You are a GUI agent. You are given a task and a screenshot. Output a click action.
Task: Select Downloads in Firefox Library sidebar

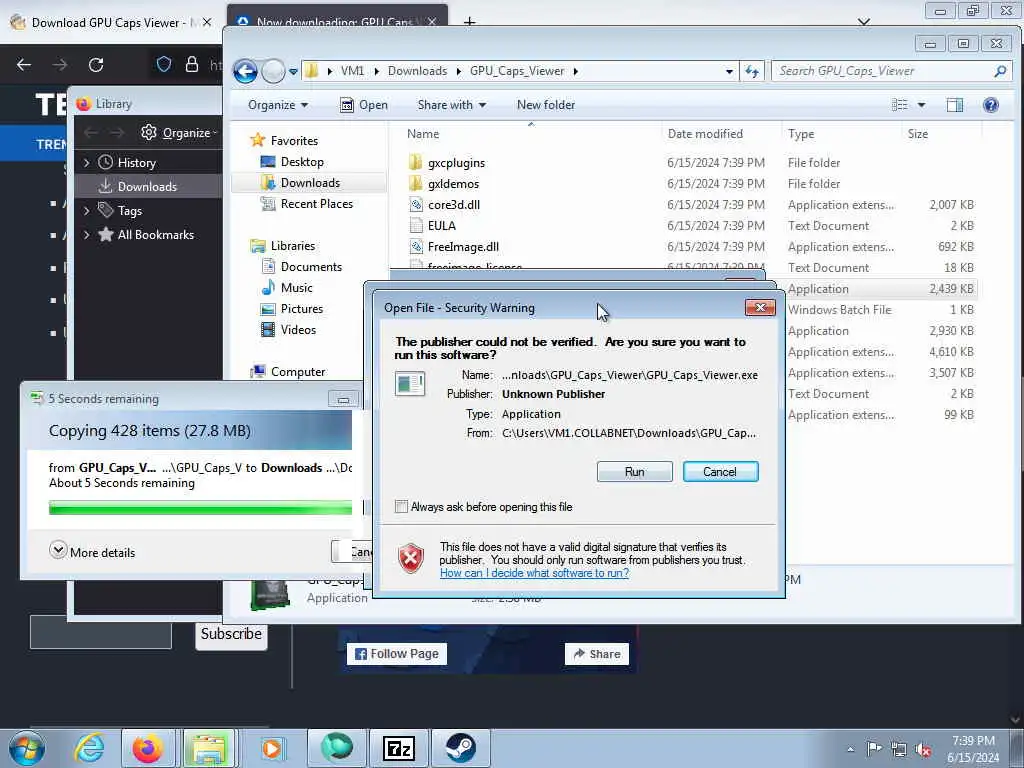[x=148, y=186]
